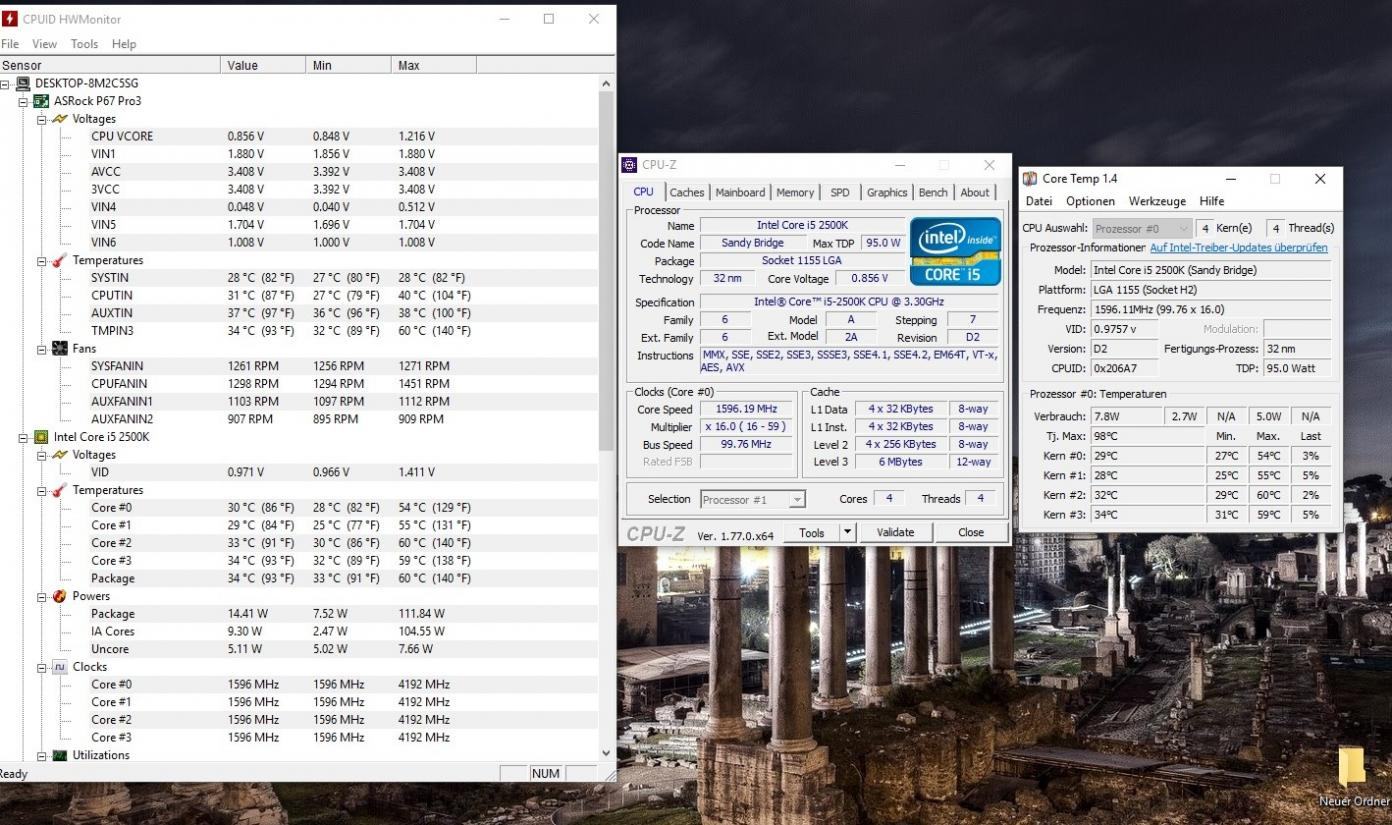The height and width of the screenshot is (825, 1392).
Task: Switch to the Graphics tab in CPU-Z
Action: [x=887, y=192]
